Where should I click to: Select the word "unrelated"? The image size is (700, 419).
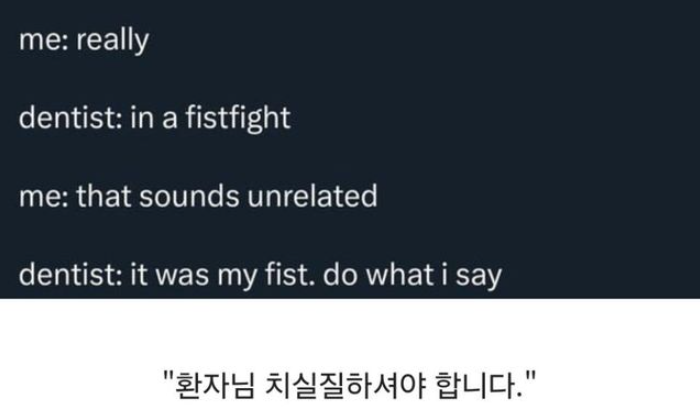coord(312,196)
